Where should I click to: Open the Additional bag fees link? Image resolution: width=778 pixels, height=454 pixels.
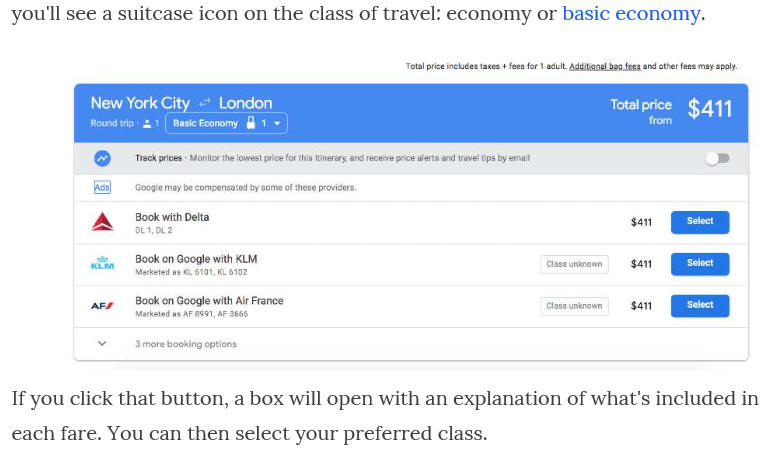pyautogui.click(x=604, y=66)
